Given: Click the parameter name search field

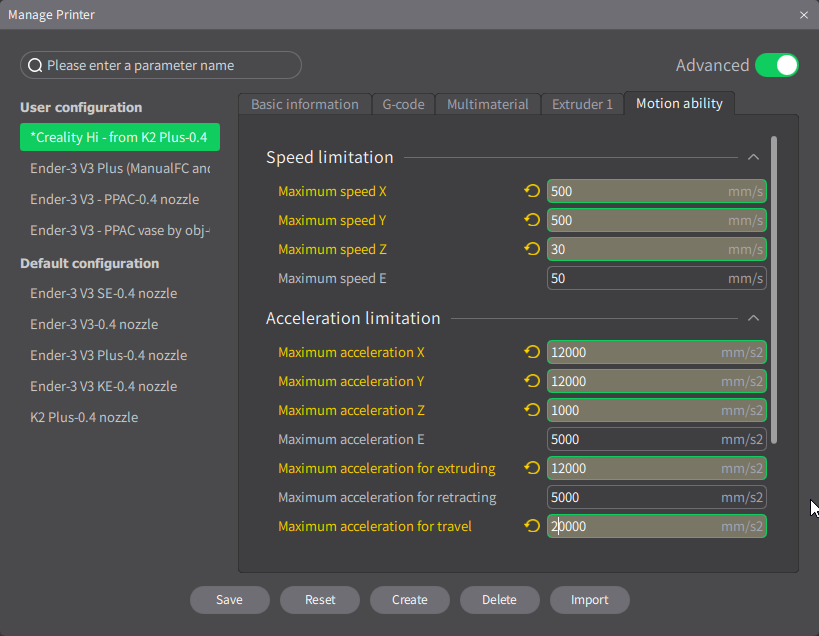Looking at the screenshot, I should coord(161,65).
